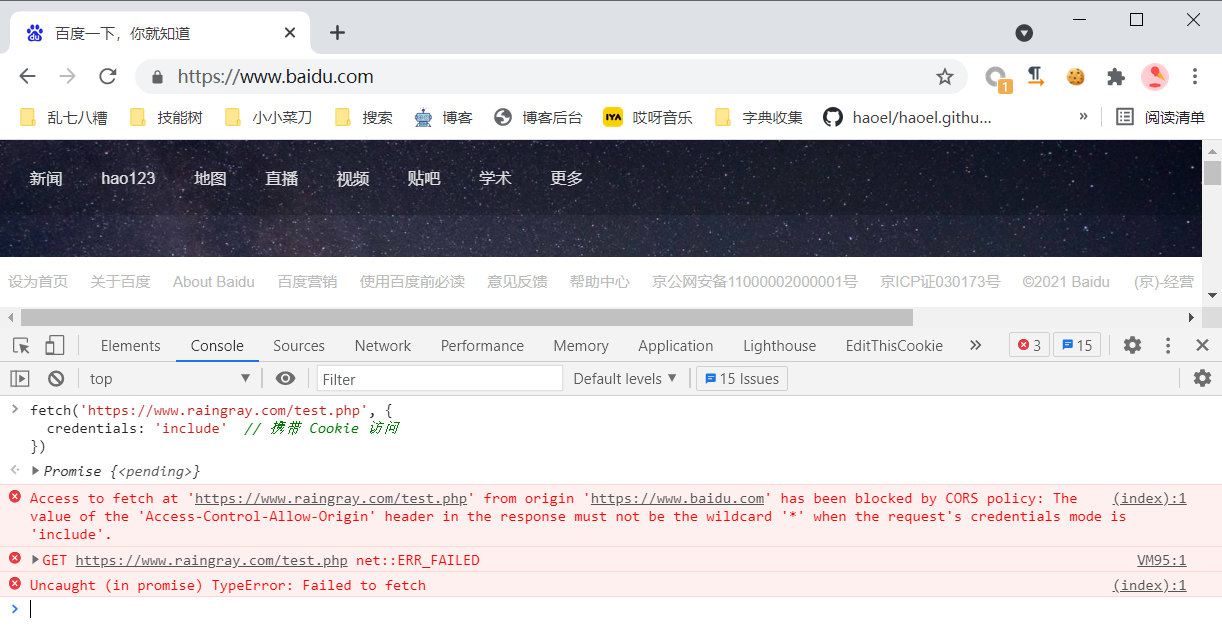Viewport: 1222px width, 629px height.
Task: Go forward to the next page
Action: tap(67, 77)
